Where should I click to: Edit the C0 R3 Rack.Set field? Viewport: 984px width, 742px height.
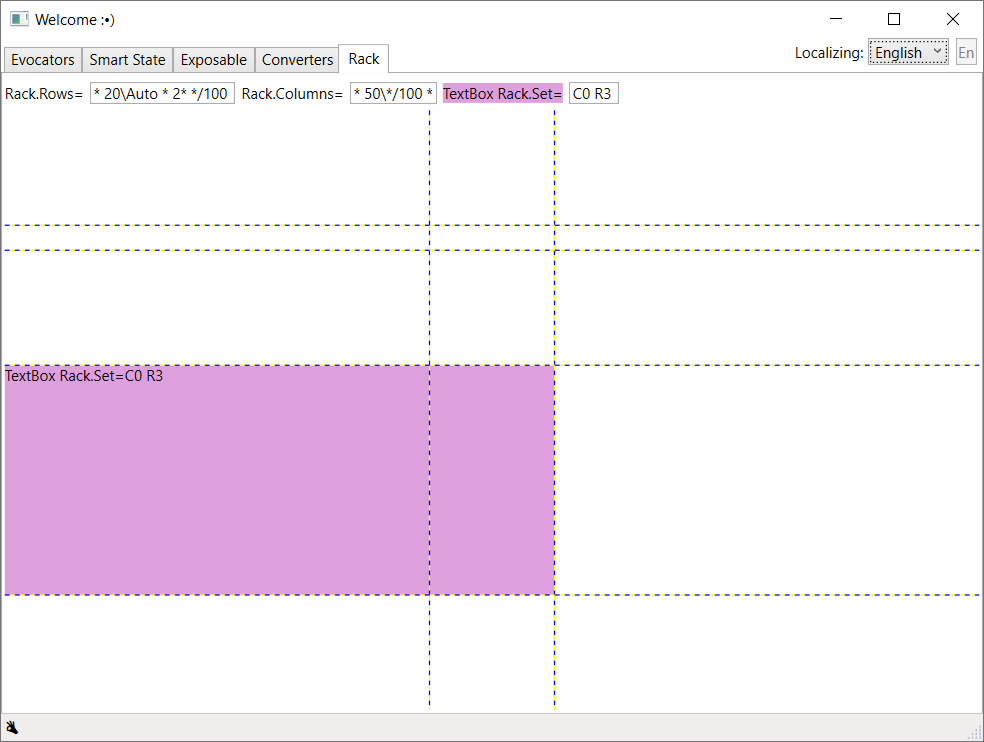tap(593, 94)
